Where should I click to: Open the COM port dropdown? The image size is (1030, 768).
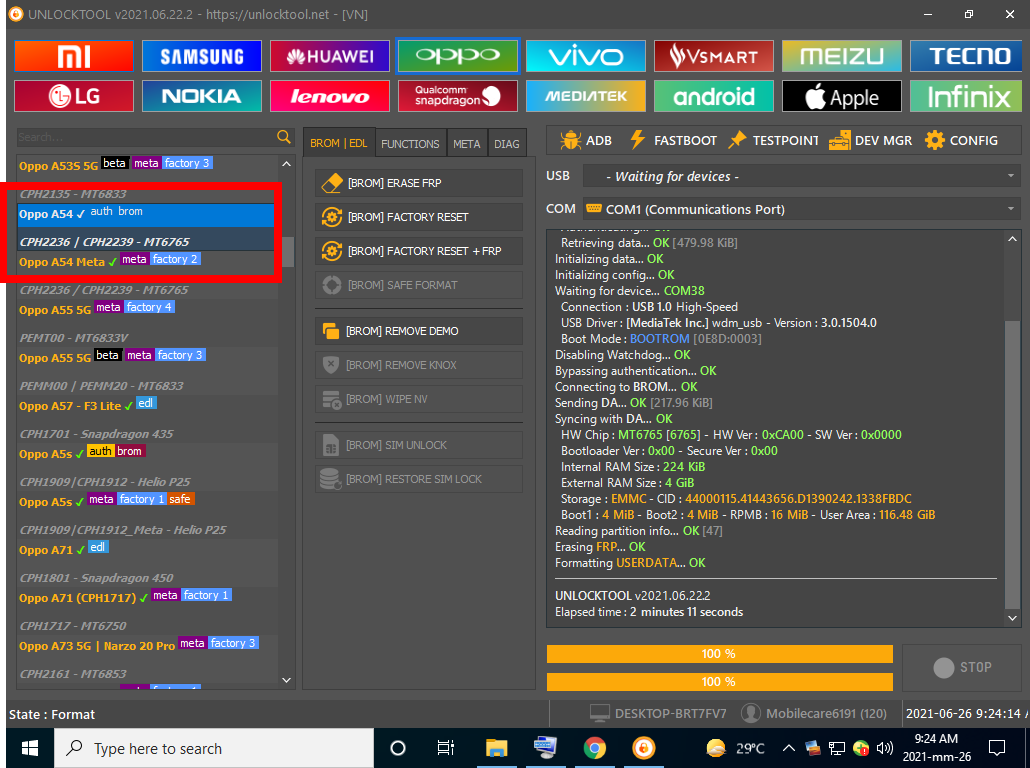coord(801,209)
